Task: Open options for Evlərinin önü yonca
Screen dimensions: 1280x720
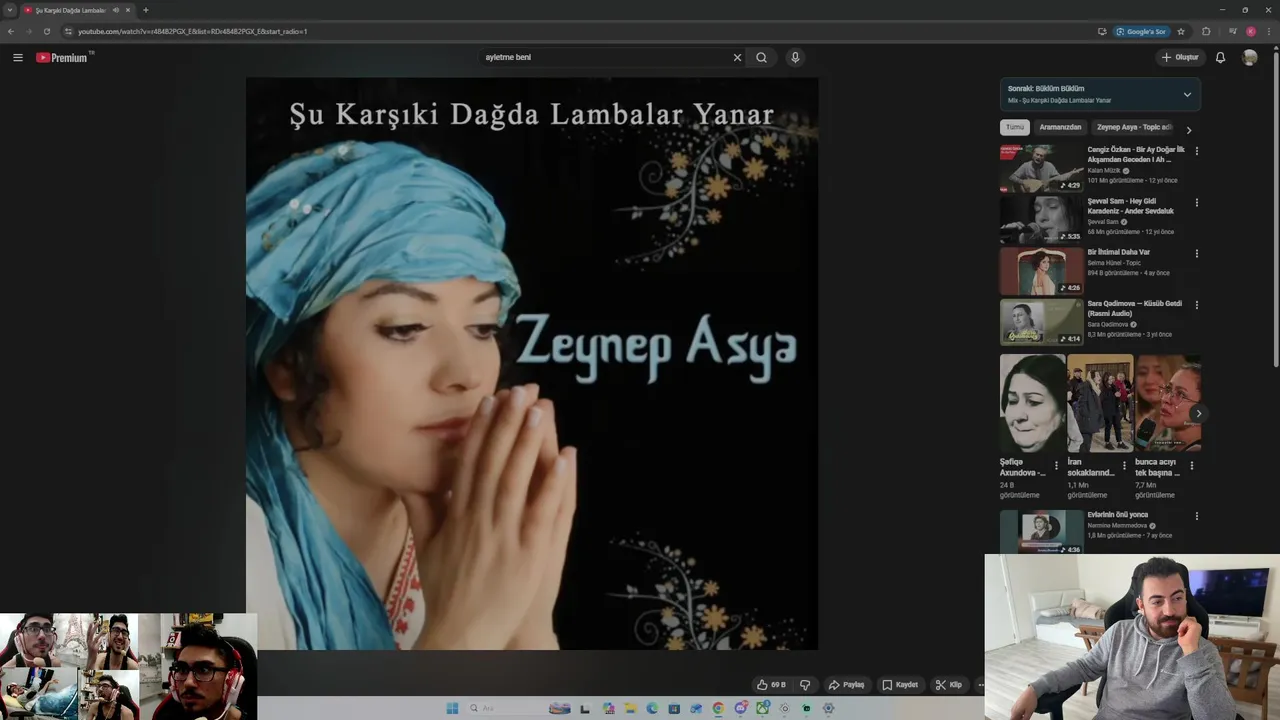Action: (x=1196, y=516)
